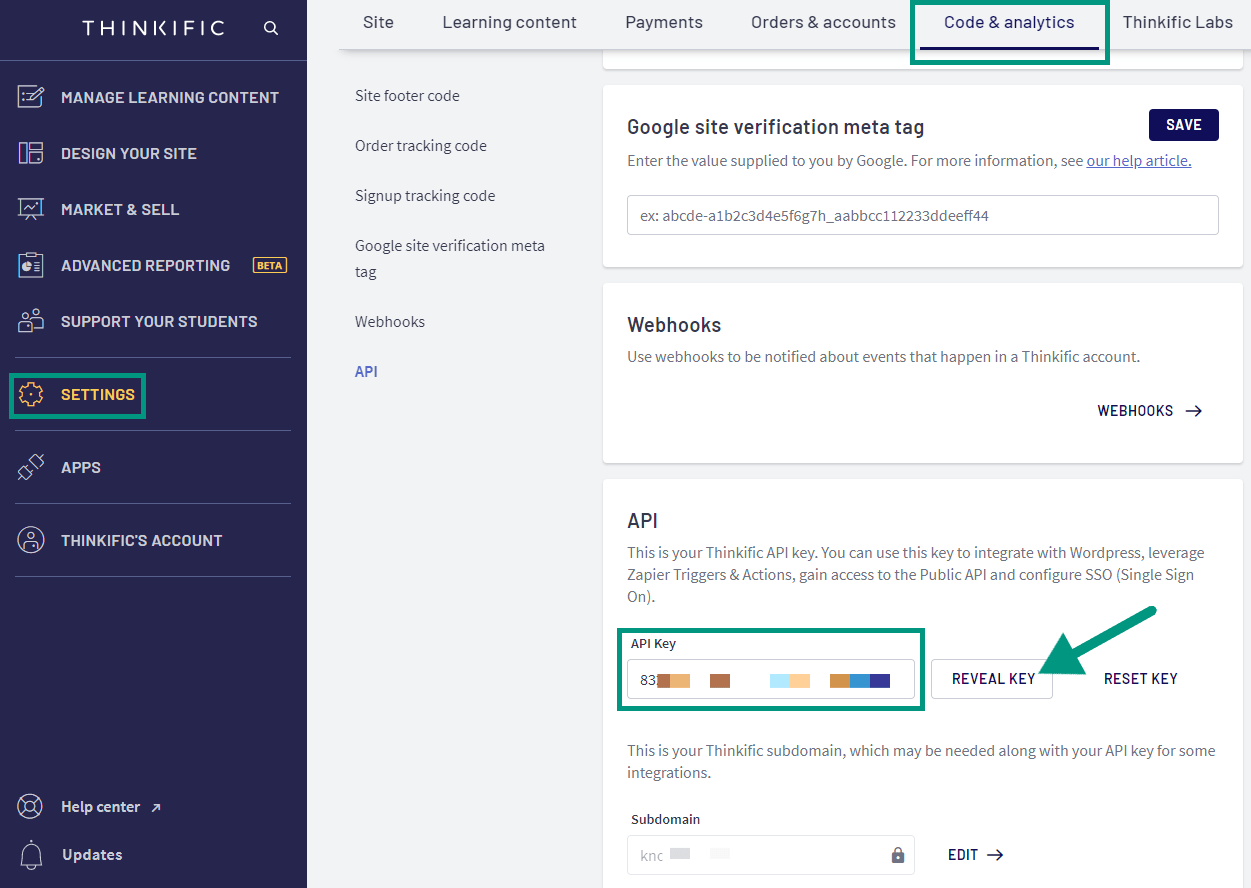This screenshot has height=888, width=1251.
Task: Open the Thinkific Labs tab
Action: [x=1178, y=21]
